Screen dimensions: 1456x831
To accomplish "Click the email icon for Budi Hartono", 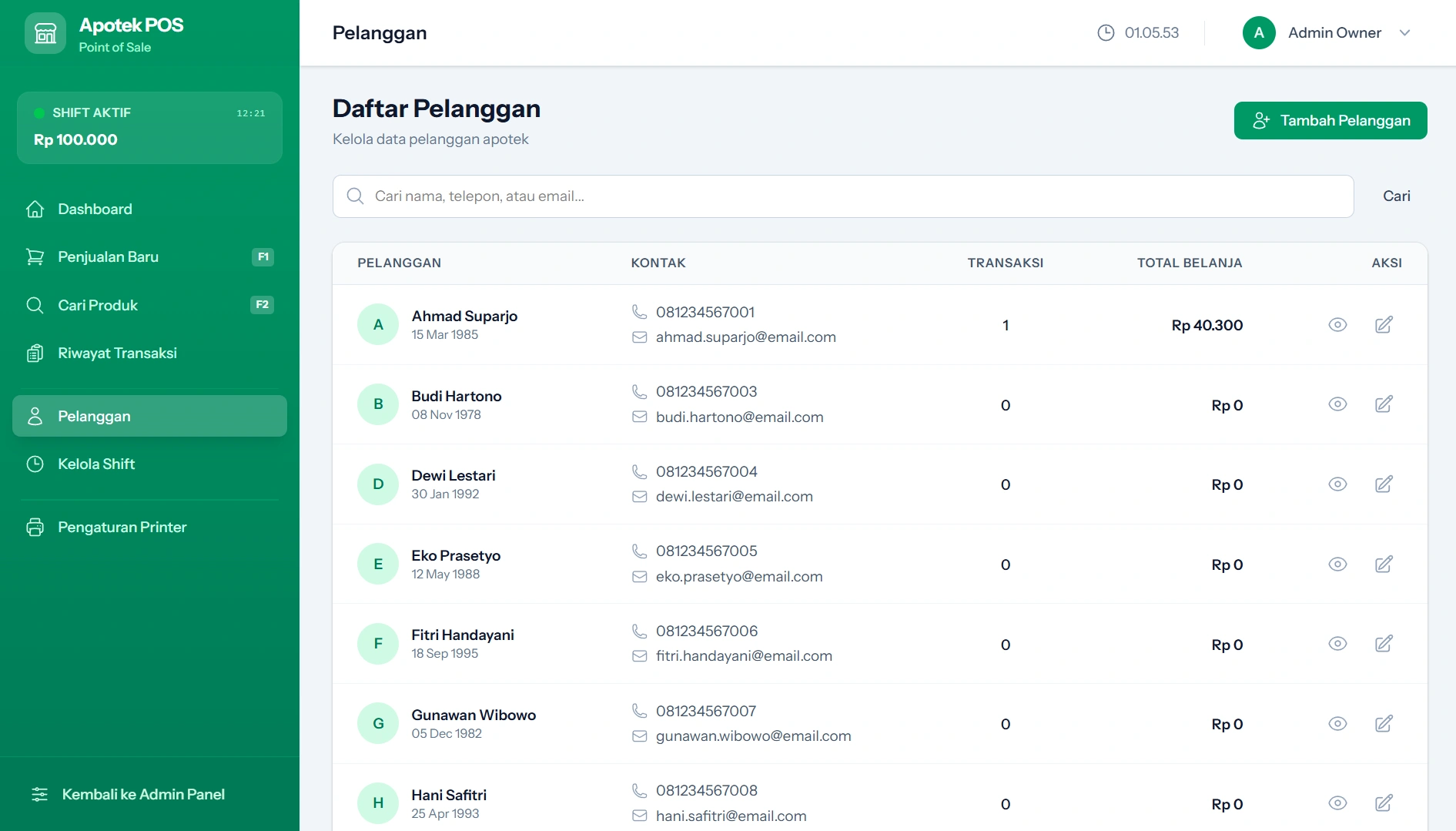I will tap(639, 417).
